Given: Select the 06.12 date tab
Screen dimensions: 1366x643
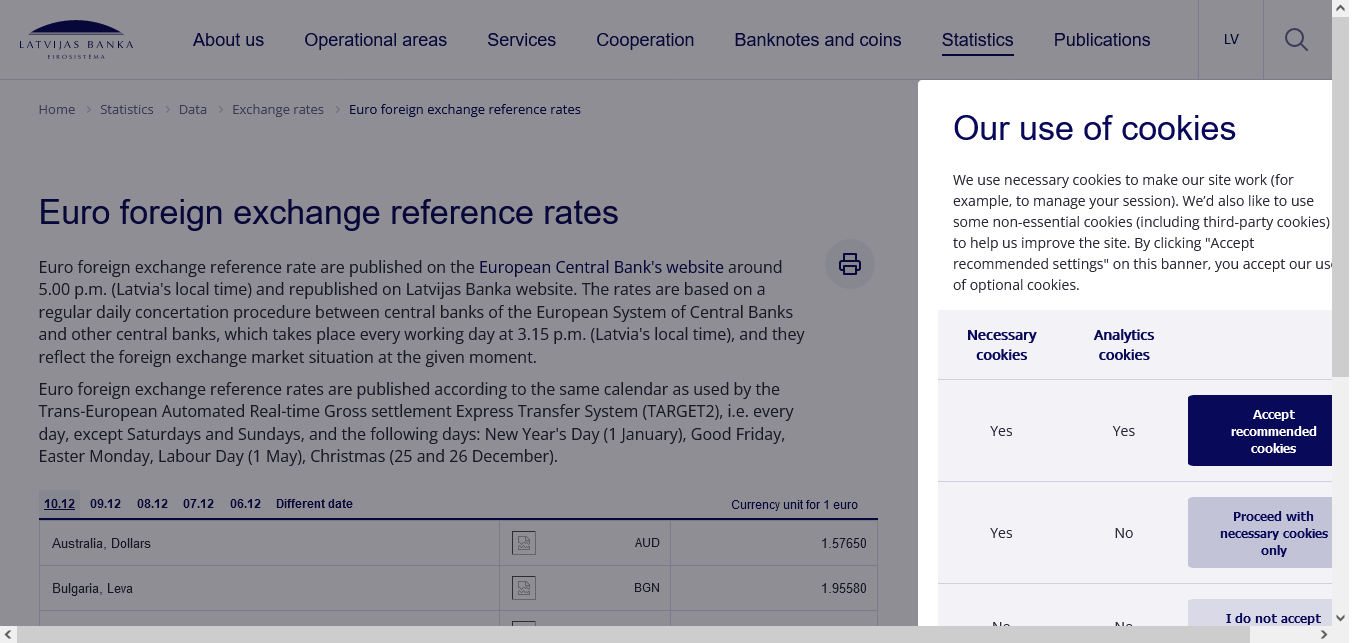Looking at the screenshot, I should point(245,504).
